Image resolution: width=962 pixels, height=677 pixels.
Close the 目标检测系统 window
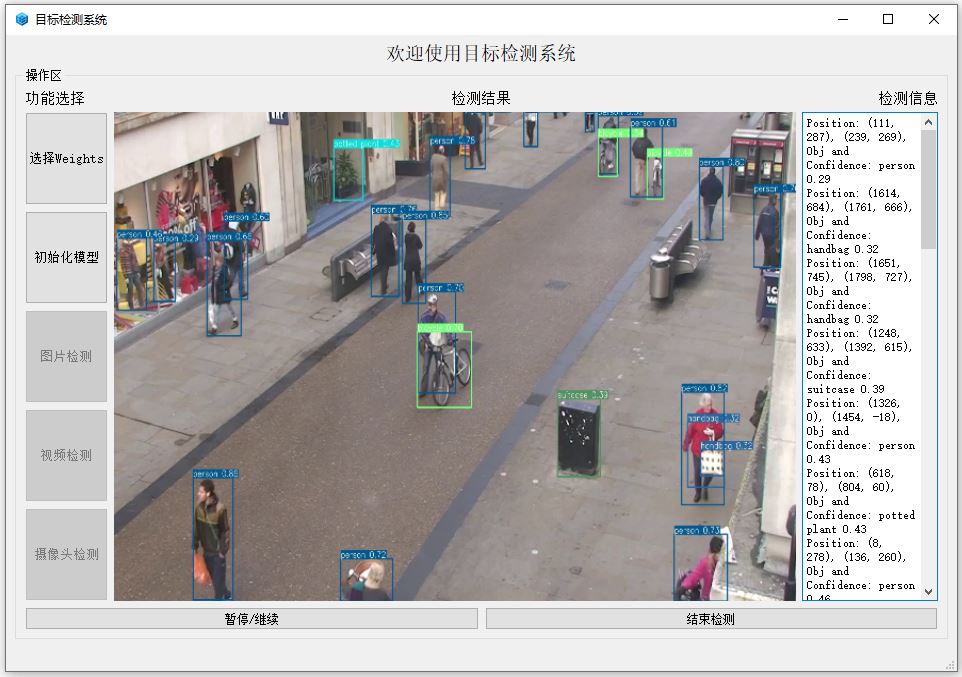(934, 20)
